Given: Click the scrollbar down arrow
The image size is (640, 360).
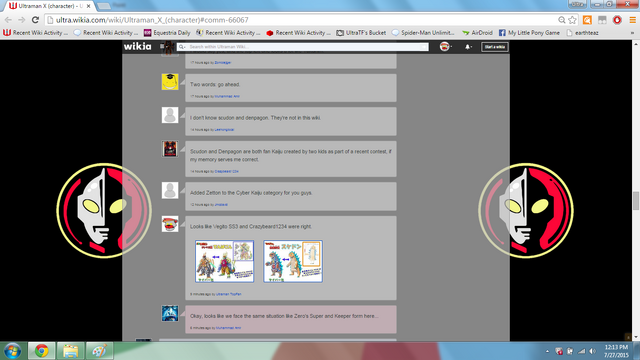Looking at the screenshot, I should point(636,337).
